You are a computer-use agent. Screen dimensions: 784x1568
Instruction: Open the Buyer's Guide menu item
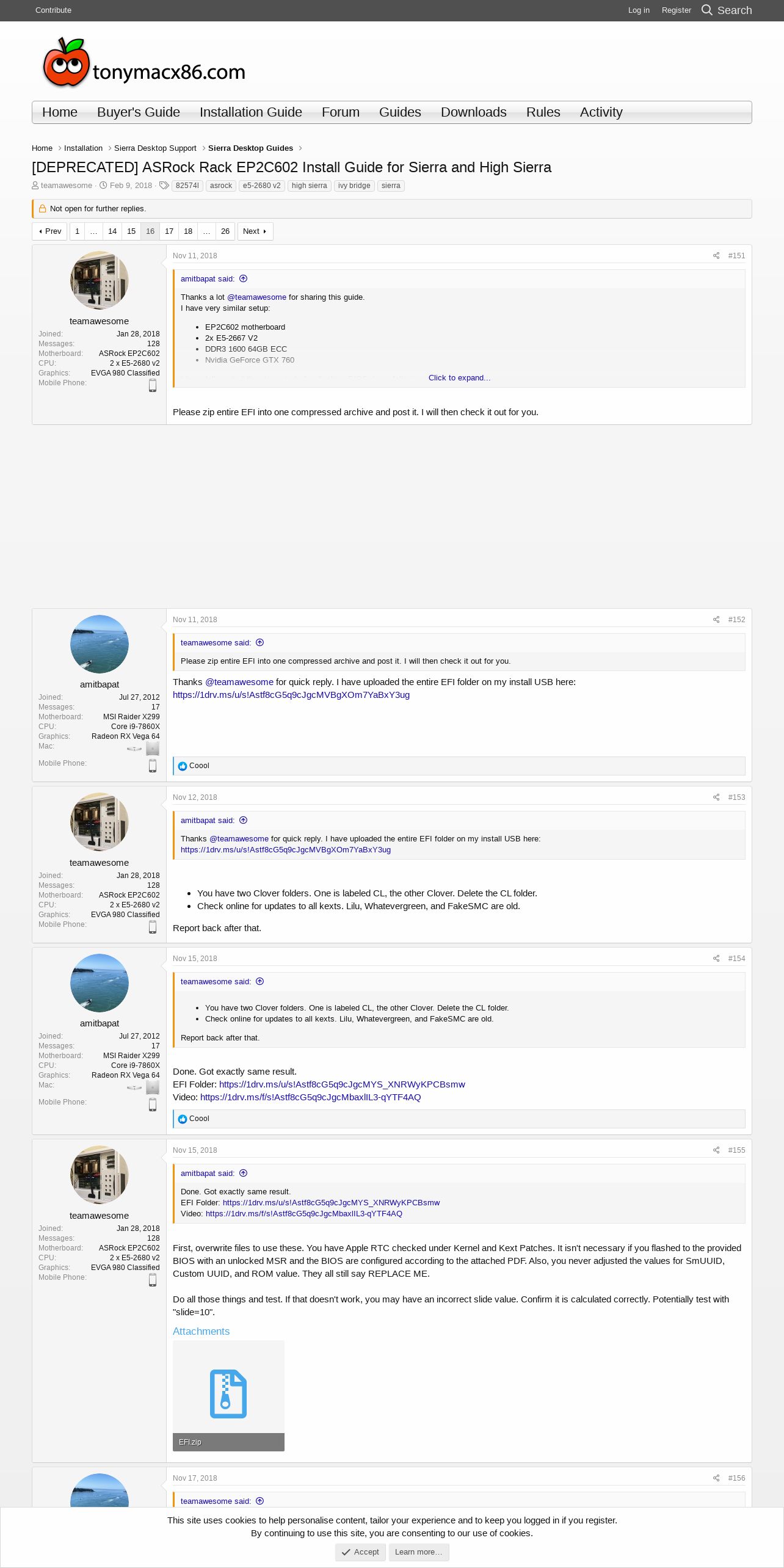[139, 112]
